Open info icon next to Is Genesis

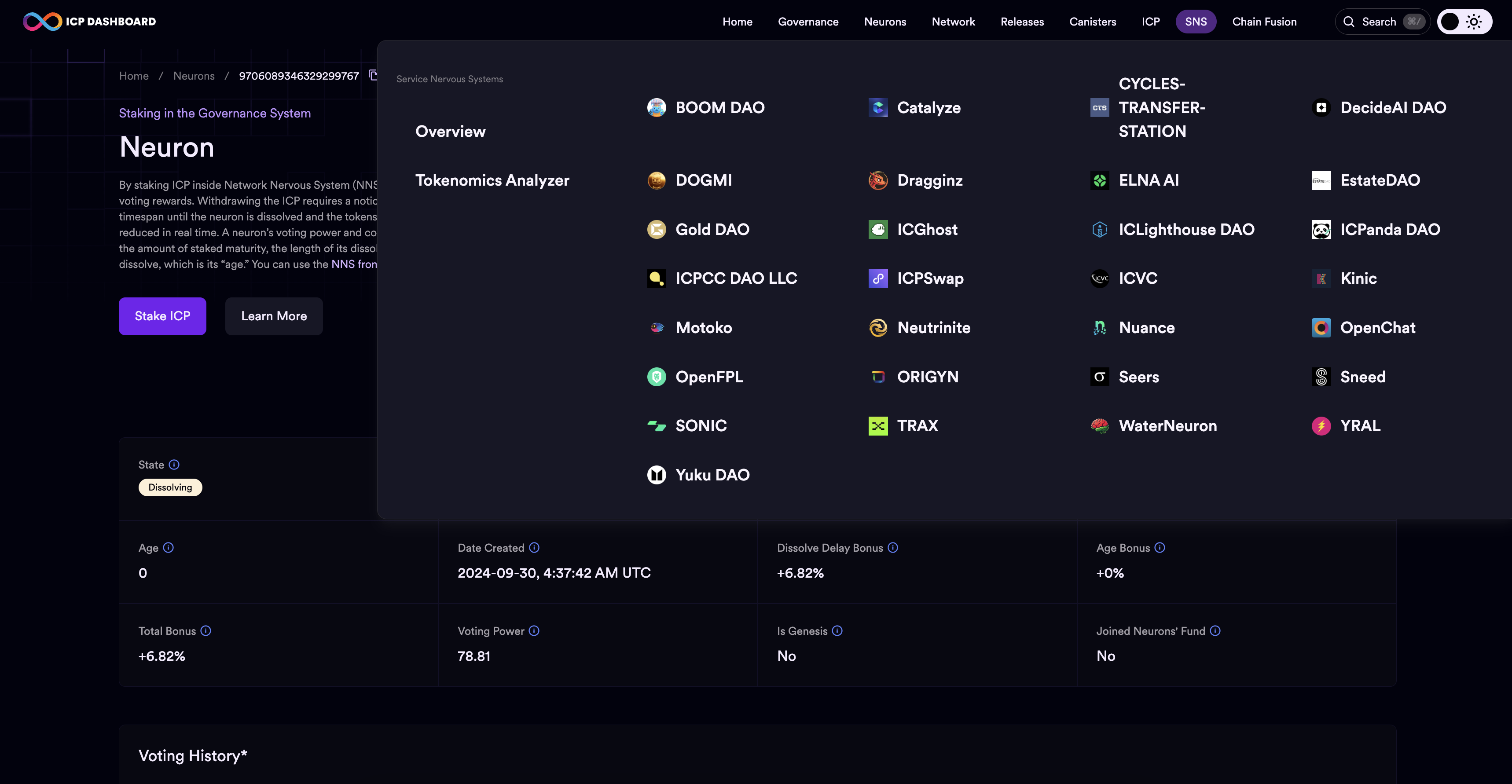[x=837, y=631]
